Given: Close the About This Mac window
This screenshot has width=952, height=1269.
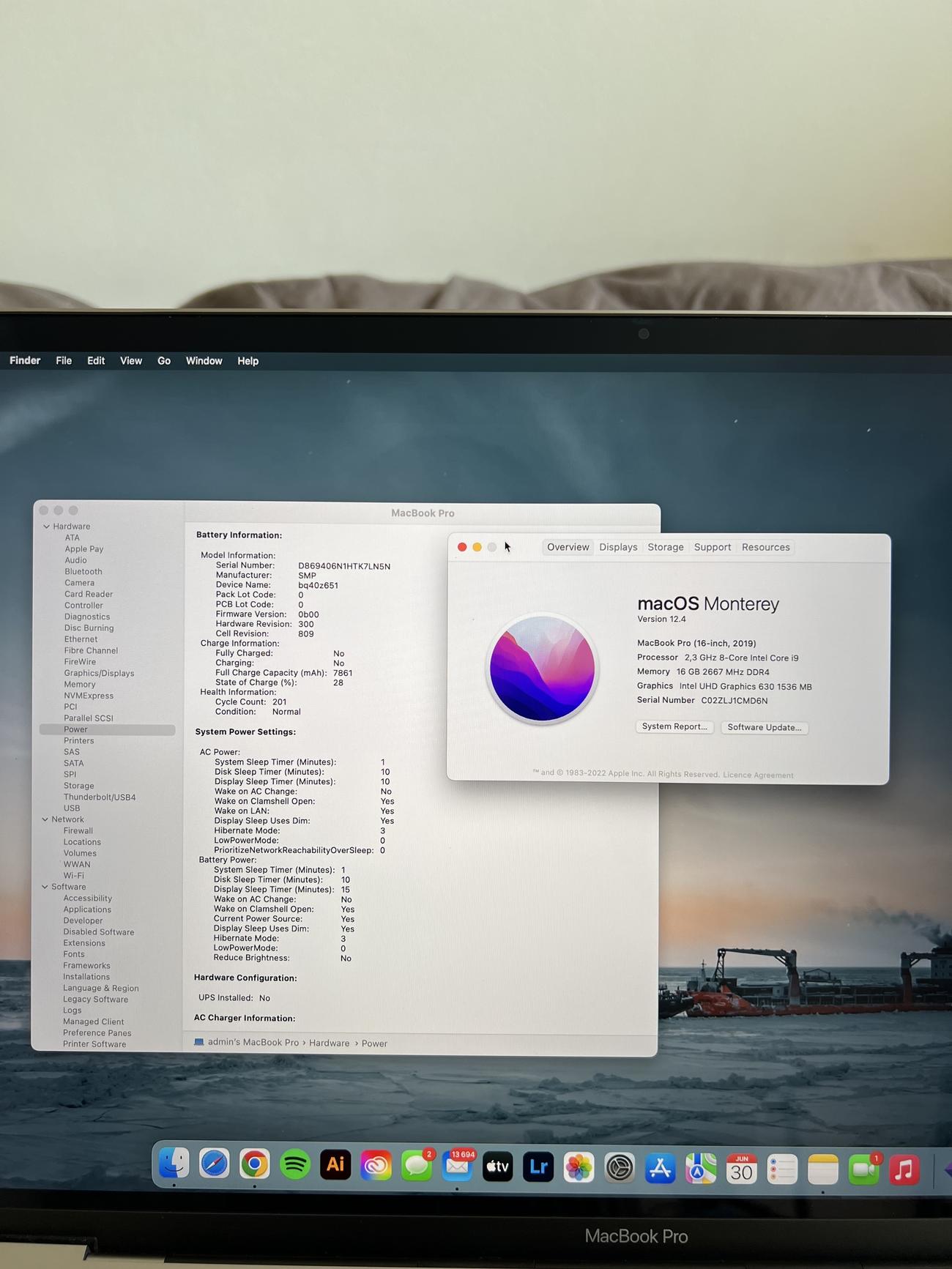Looking at the screenshot, I should (462, 547).
